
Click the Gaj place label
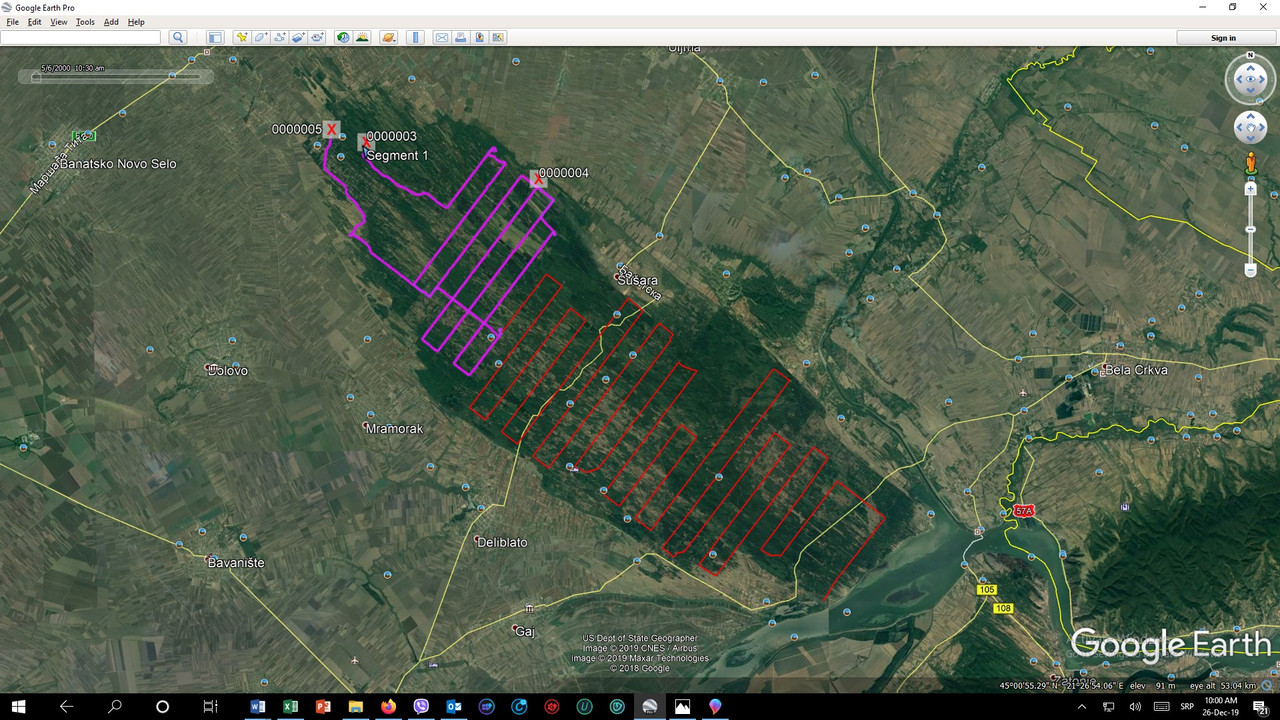pos(525,631)
